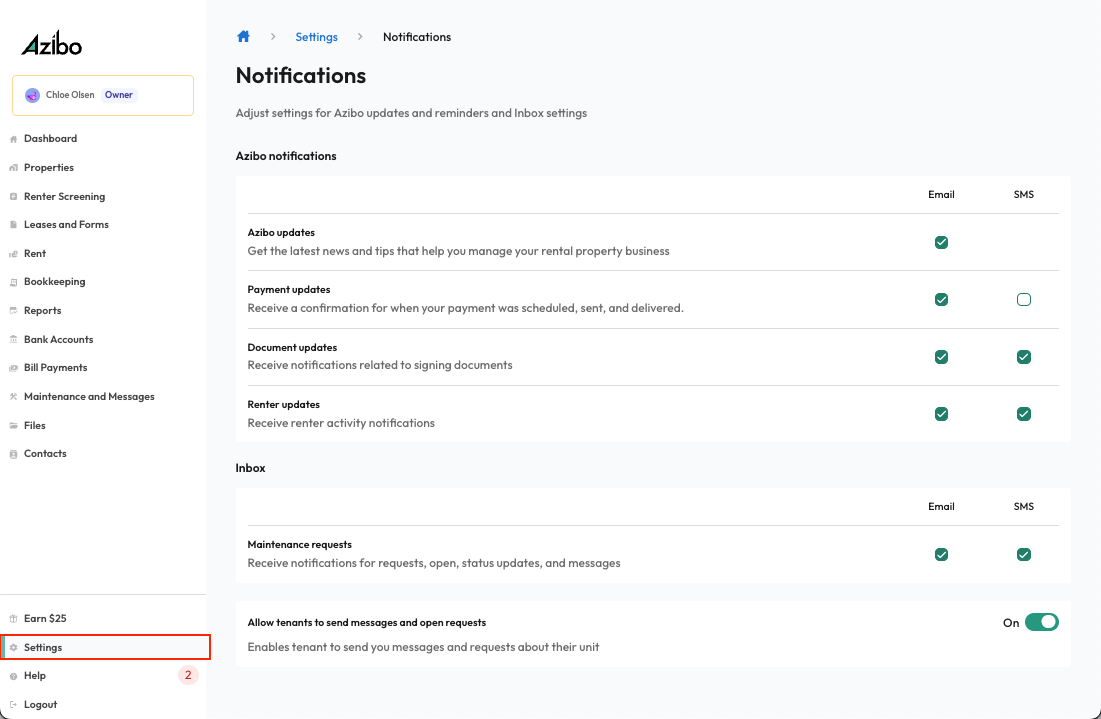Enable SMS for Payment updates

click(1024, 300)
